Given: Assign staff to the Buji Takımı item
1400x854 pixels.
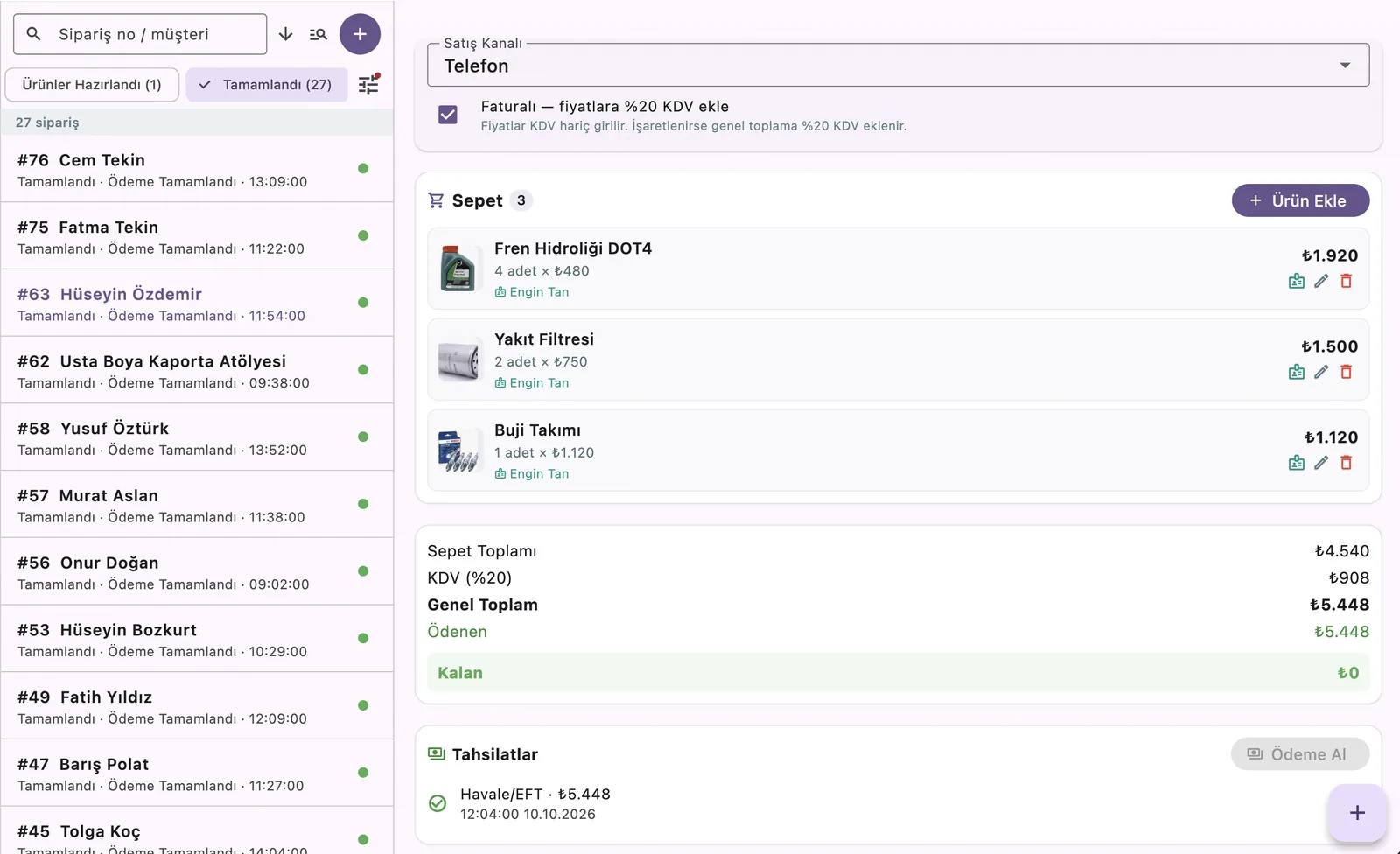Looking at the screenshot, I should 1297,463.
